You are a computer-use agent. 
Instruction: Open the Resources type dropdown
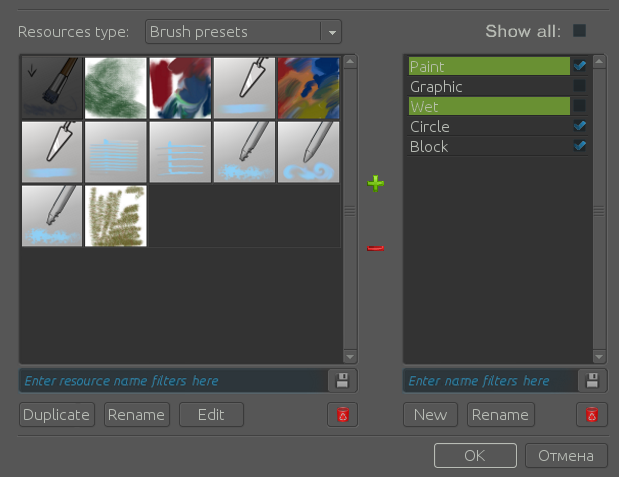243,32
